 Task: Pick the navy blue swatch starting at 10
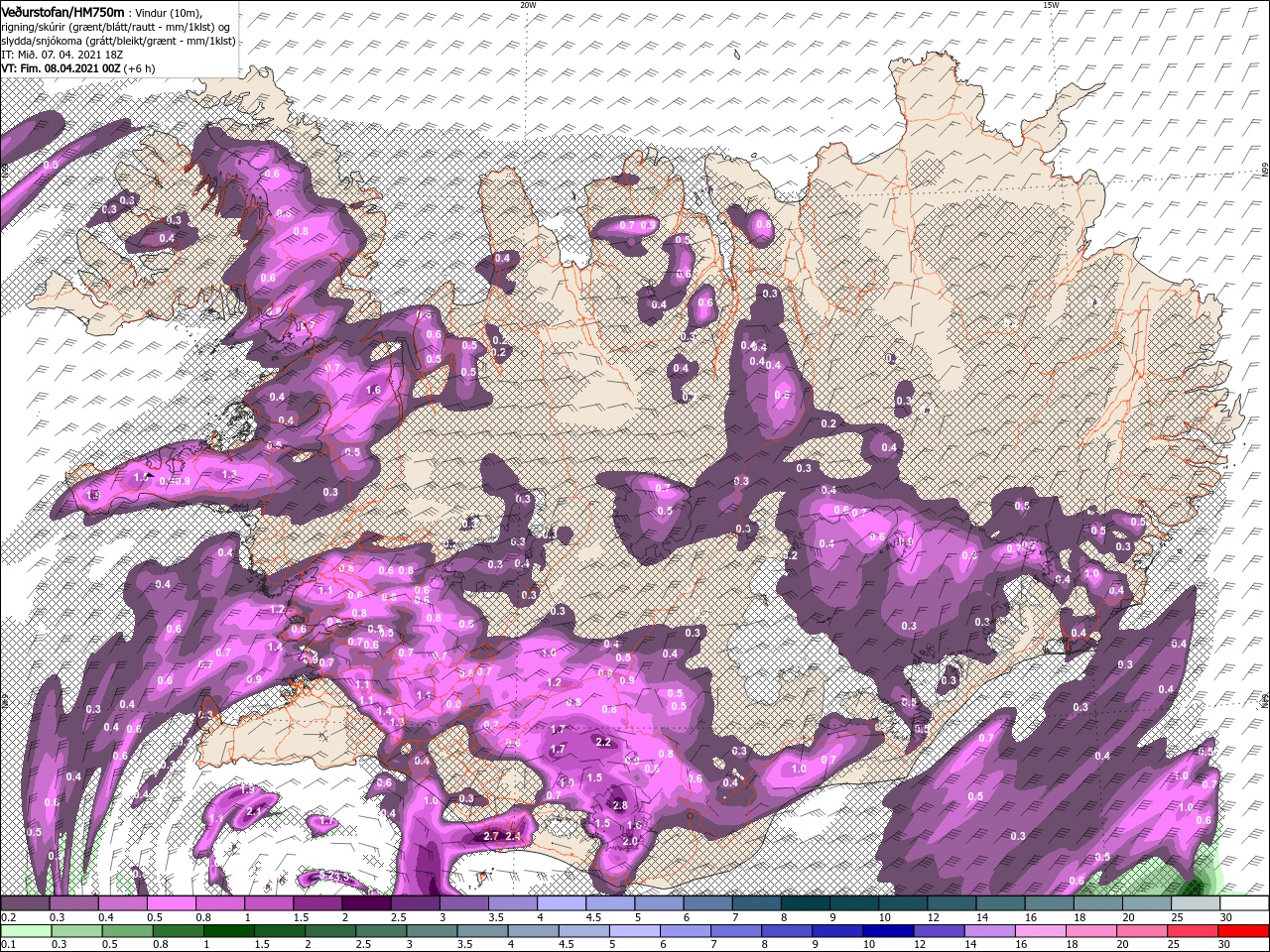coord(887,931)
